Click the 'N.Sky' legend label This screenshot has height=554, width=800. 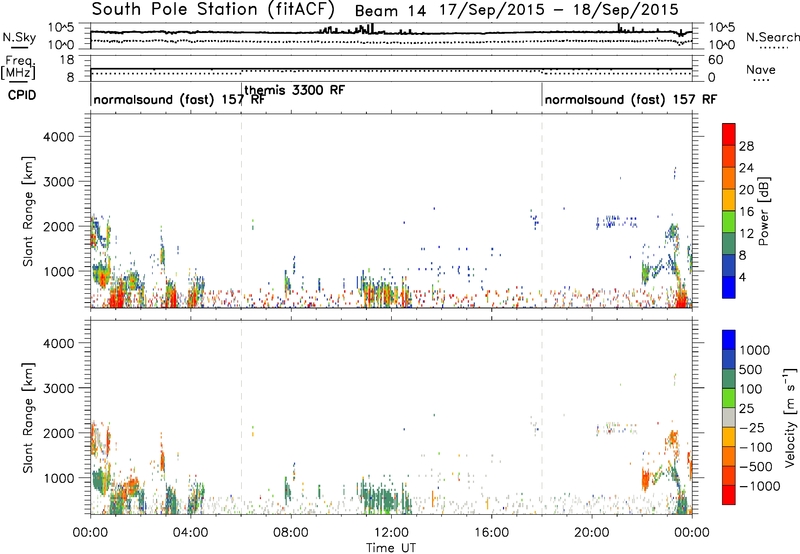coord(19,37)
